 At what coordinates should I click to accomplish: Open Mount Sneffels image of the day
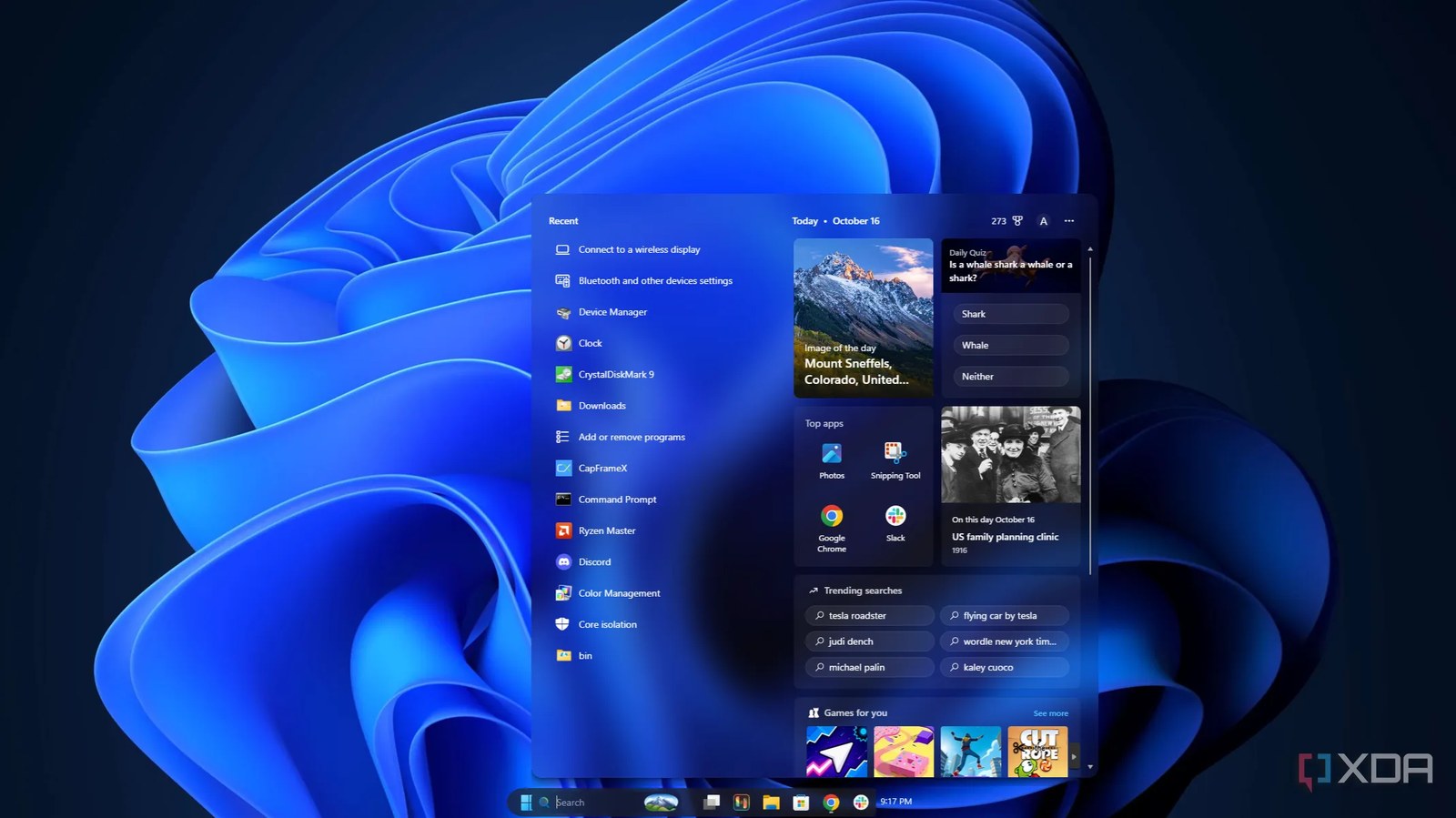point(864,318)
